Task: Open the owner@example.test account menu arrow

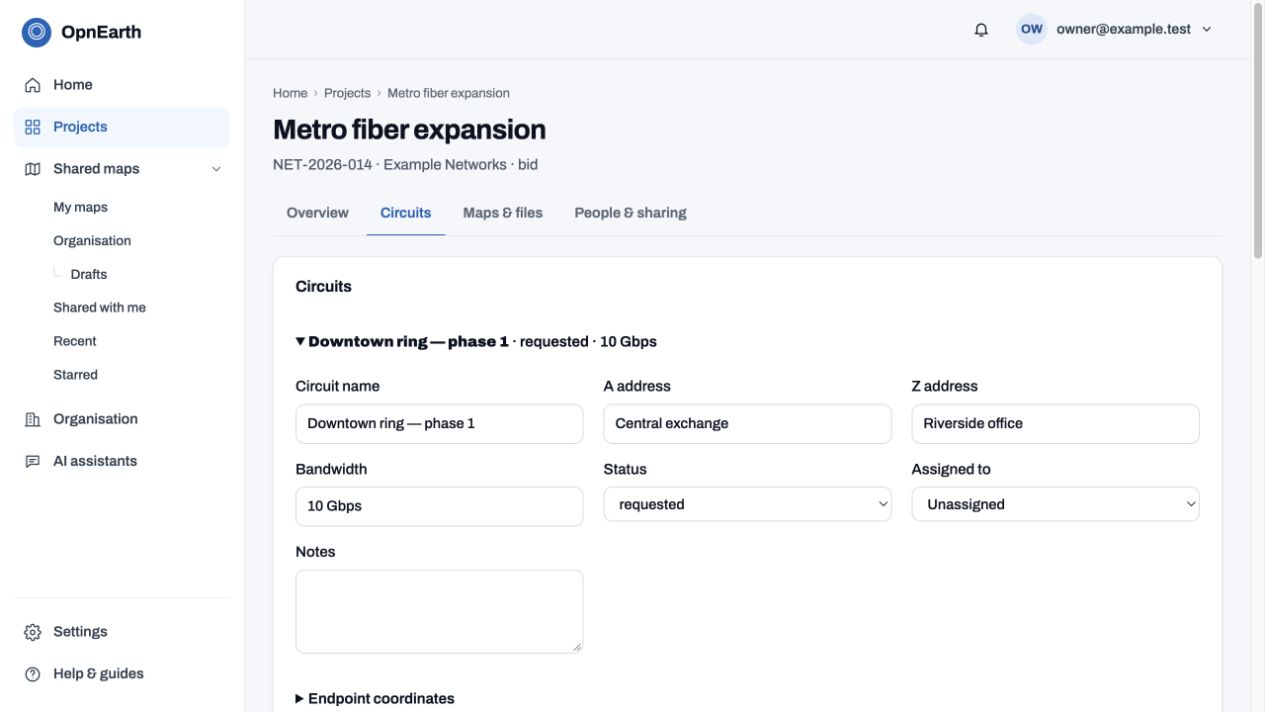Action: point(1206,30)
